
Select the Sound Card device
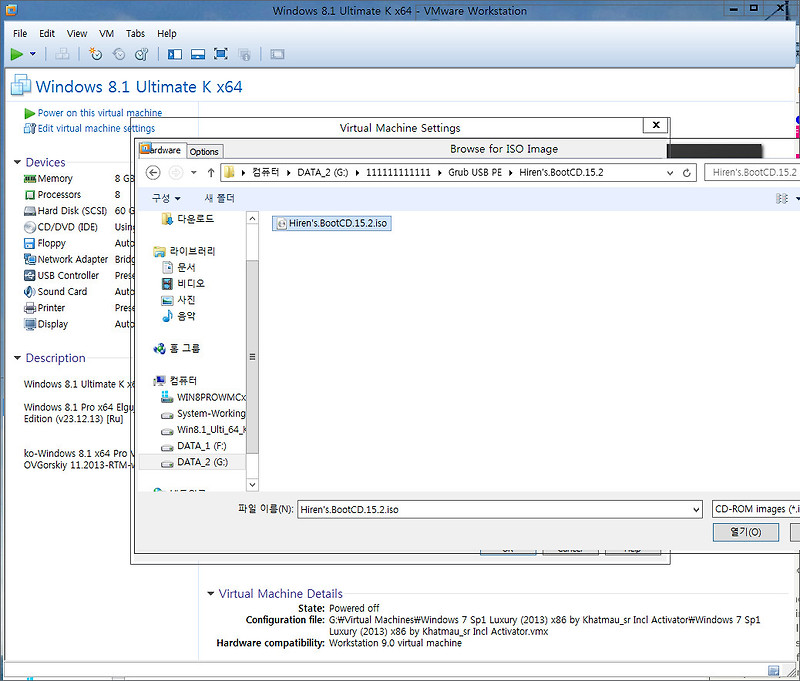coord(62,292)
